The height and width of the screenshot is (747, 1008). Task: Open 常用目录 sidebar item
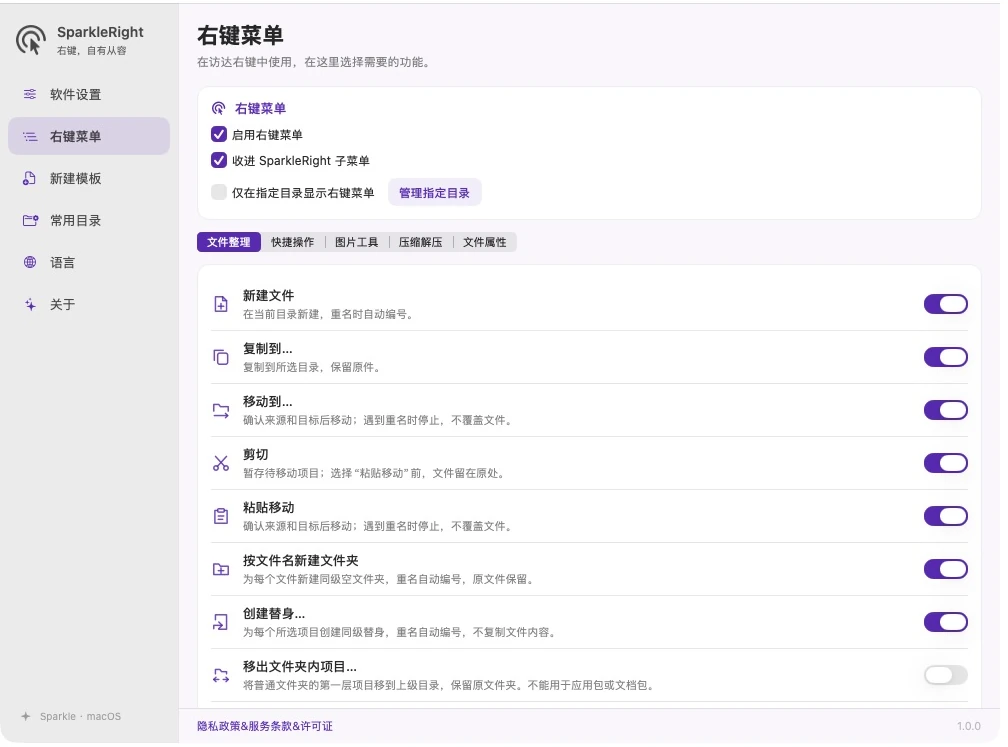tap(89, 220)
